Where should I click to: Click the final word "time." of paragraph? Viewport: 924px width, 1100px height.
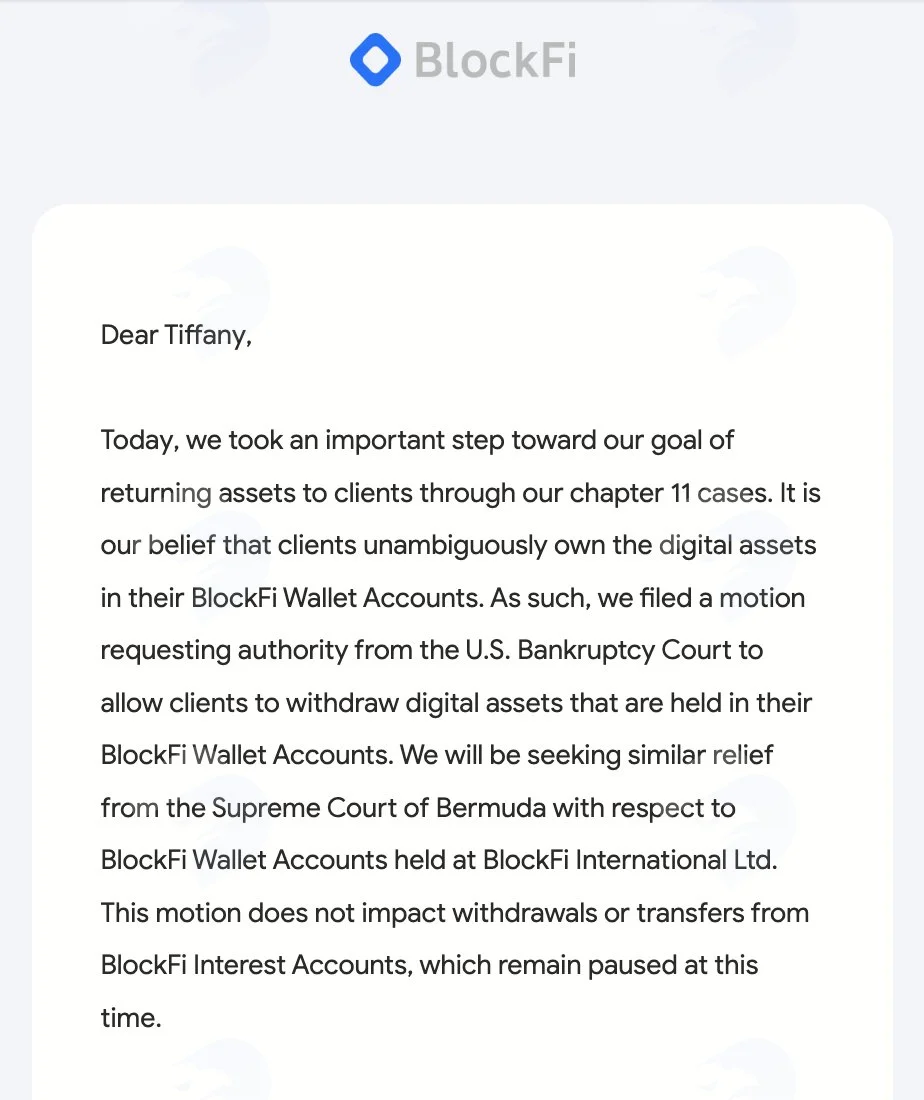click(131, 1018)
